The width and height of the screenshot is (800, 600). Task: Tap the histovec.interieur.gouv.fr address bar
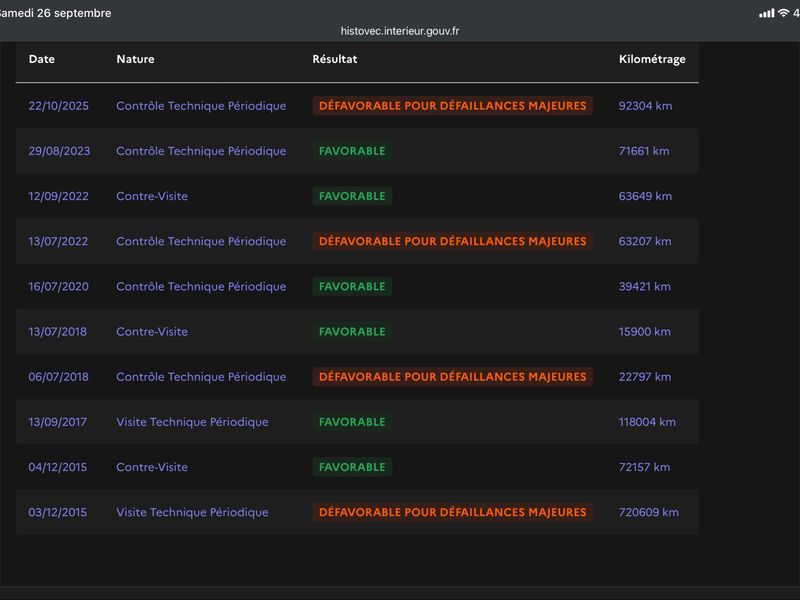click(399, 31)
